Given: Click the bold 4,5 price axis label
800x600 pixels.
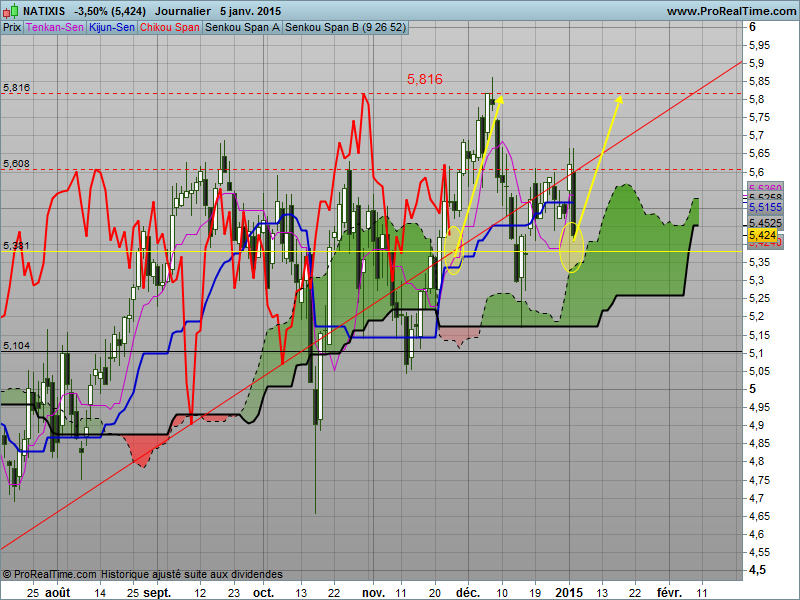Looking at the screenshot, I should point(757,569).
